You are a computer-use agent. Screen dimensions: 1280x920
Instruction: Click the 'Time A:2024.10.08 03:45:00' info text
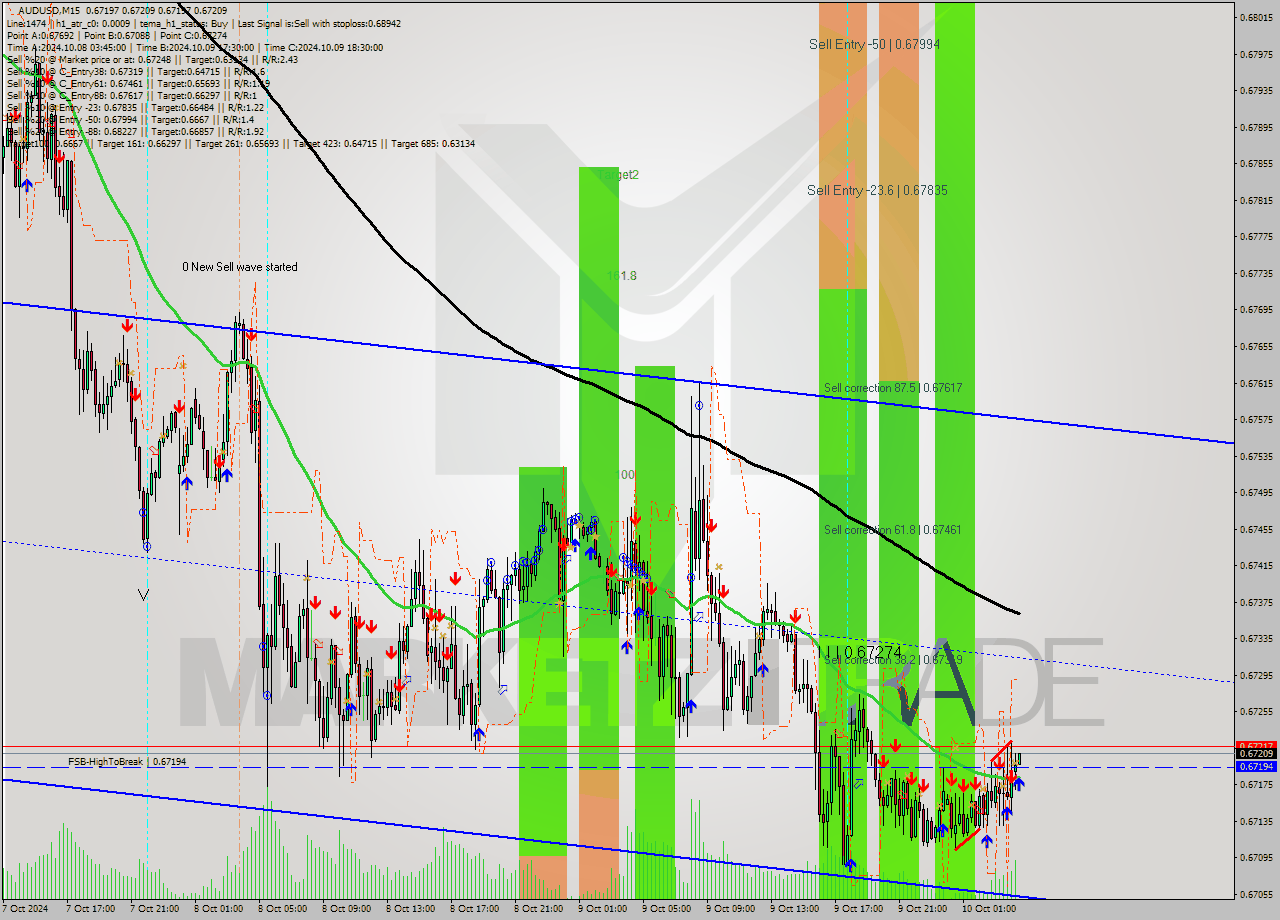pyautogui.click(x=66, y=47)
